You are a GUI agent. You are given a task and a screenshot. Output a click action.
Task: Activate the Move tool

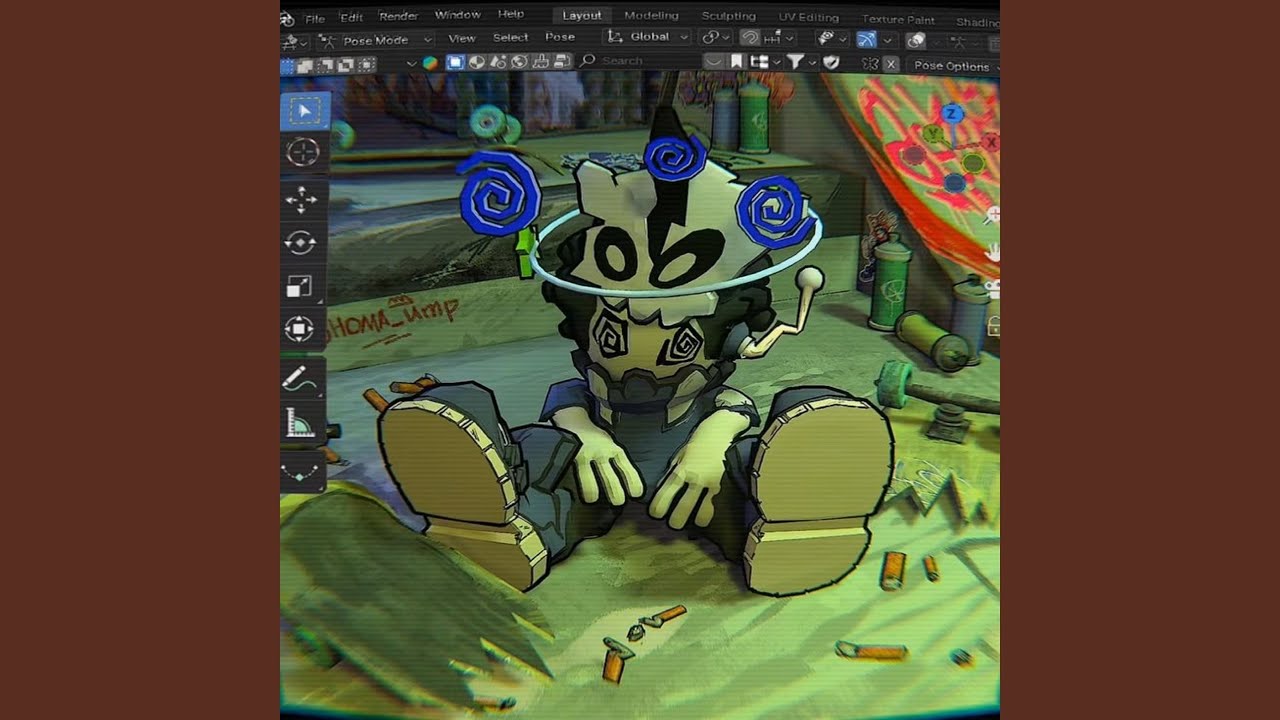pos(302,199)
